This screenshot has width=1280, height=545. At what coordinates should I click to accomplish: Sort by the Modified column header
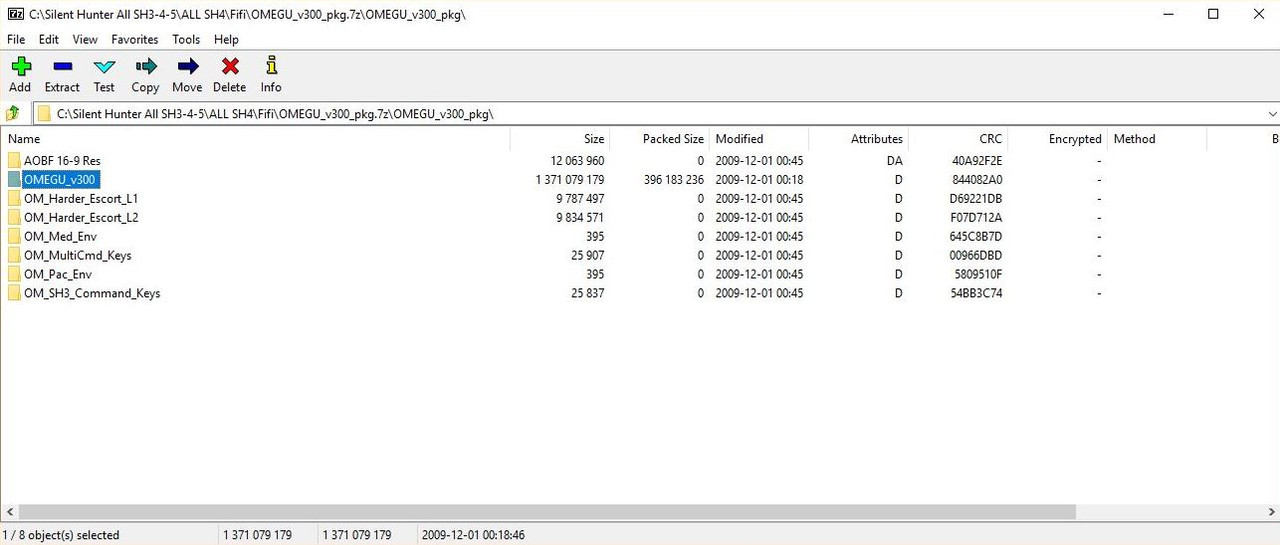click(x=758, y=139)
